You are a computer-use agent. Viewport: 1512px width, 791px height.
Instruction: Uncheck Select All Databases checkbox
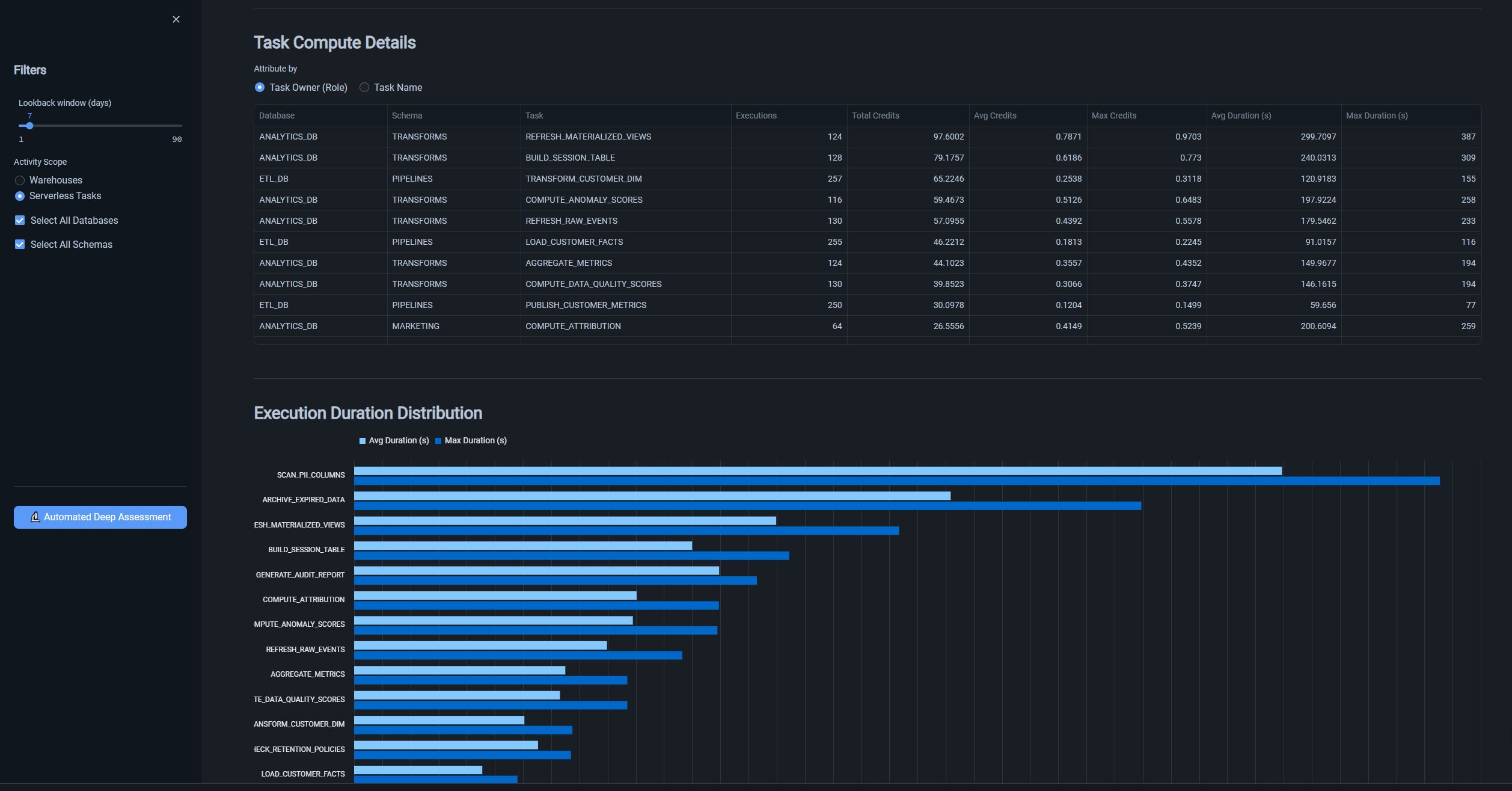coord(20,221)
